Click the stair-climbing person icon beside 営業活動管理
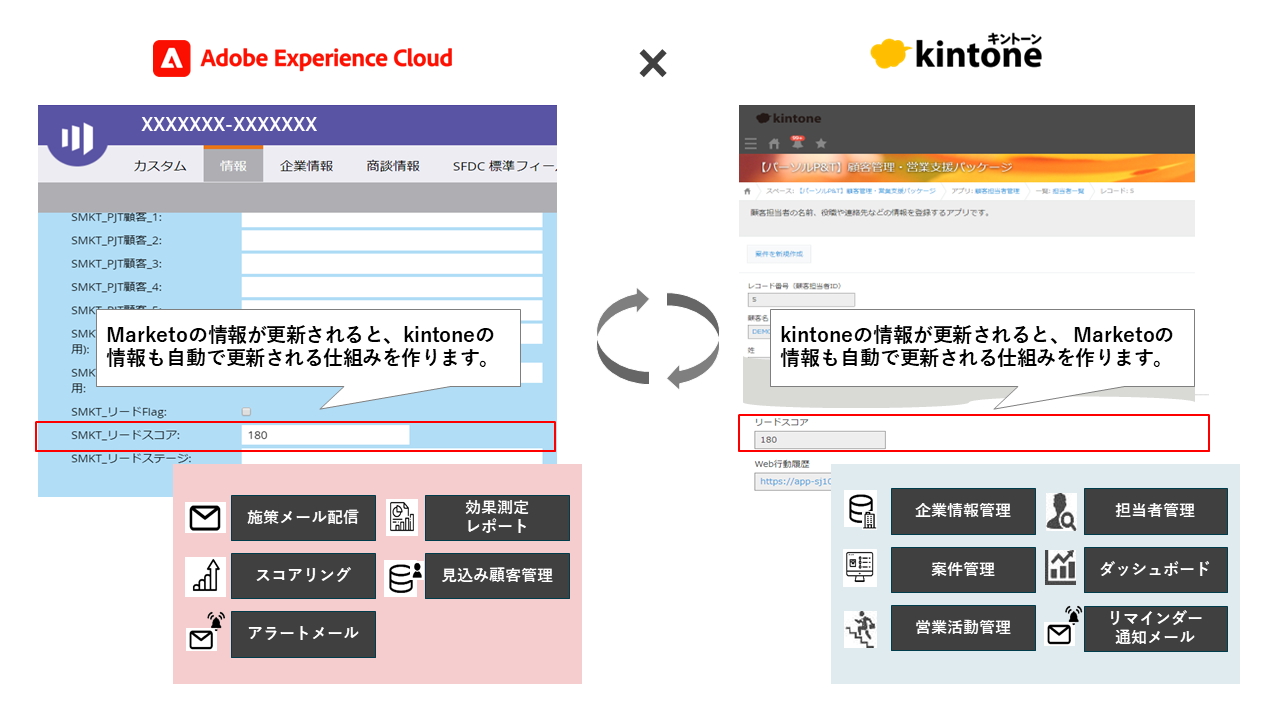 (x=860, y=630)
